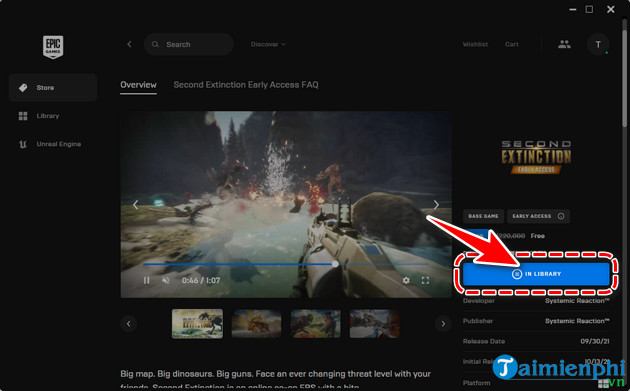
Task: Click the Base Game tag
Action: pyautogui.click(x=483, y=216)
